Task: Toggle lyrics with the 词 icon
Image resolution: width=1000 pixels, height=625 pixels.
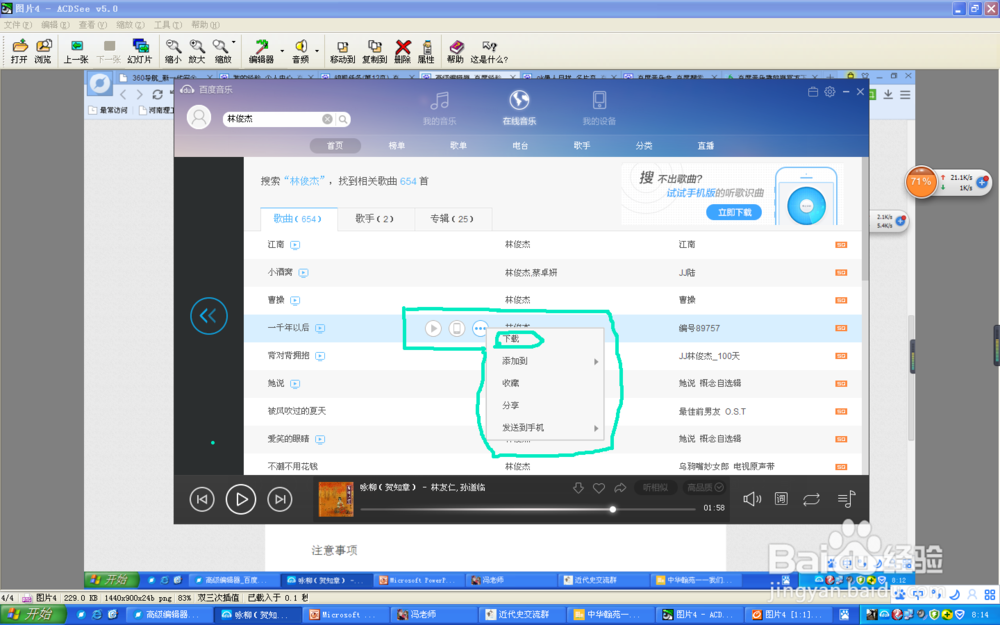Action: click(781, 499)
